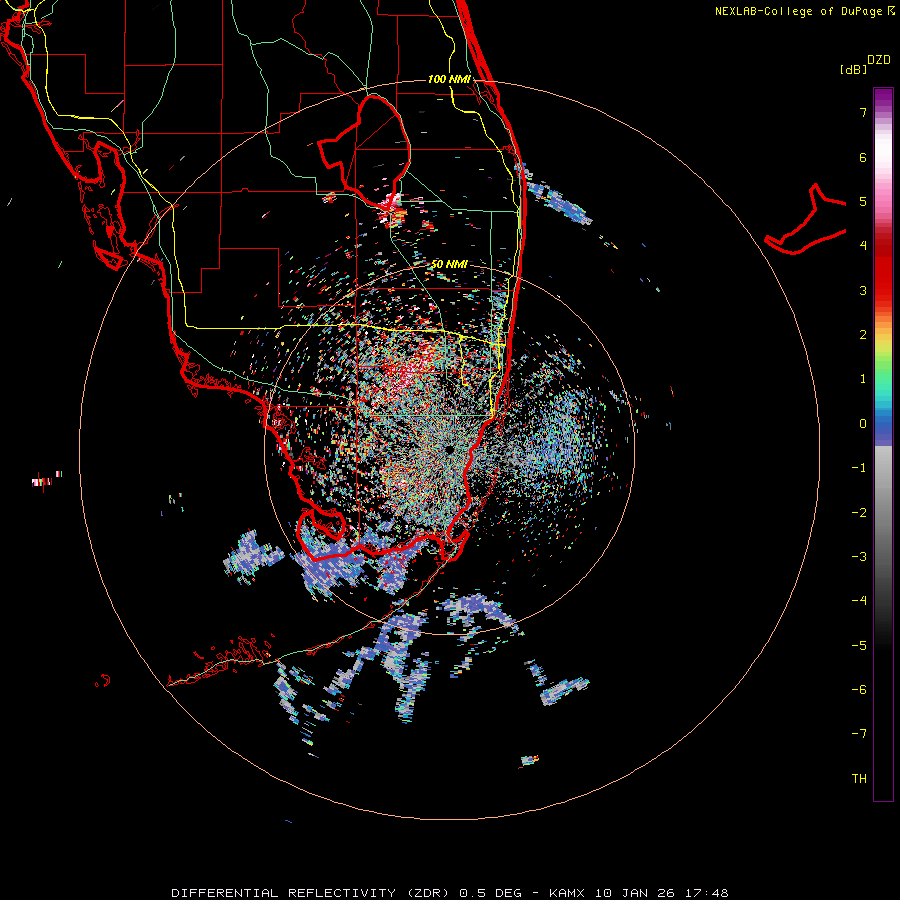Click the DIFFERENTIAL REFLECTIVITY (ZDR) title text

click(312, 893)
